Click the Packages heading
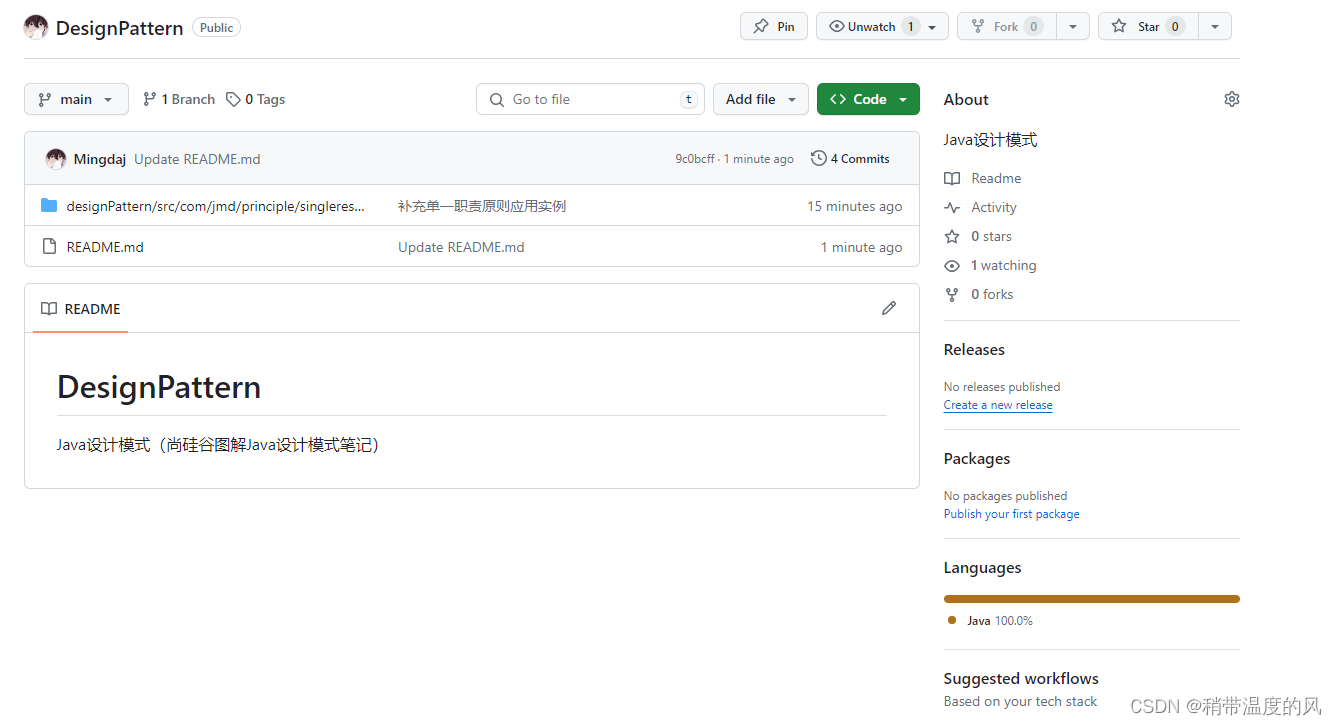Image resolution: width=1337 pixels, height=725 pixels. pyautogui.click(x=977, y=459)
